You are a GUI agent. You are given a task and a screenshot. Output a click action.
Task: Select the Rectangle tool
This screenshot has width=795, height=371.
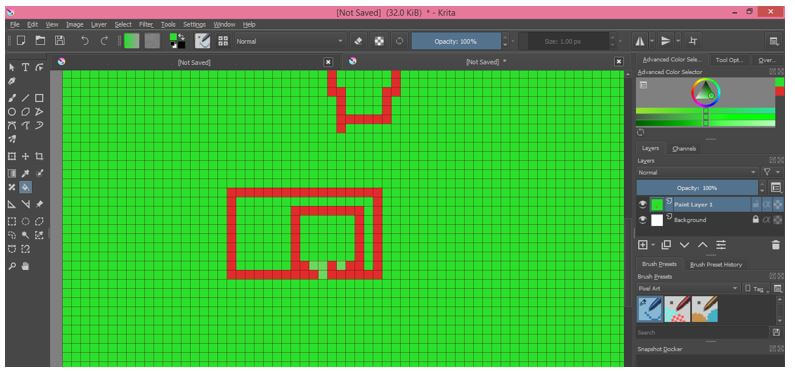point(39,98)
